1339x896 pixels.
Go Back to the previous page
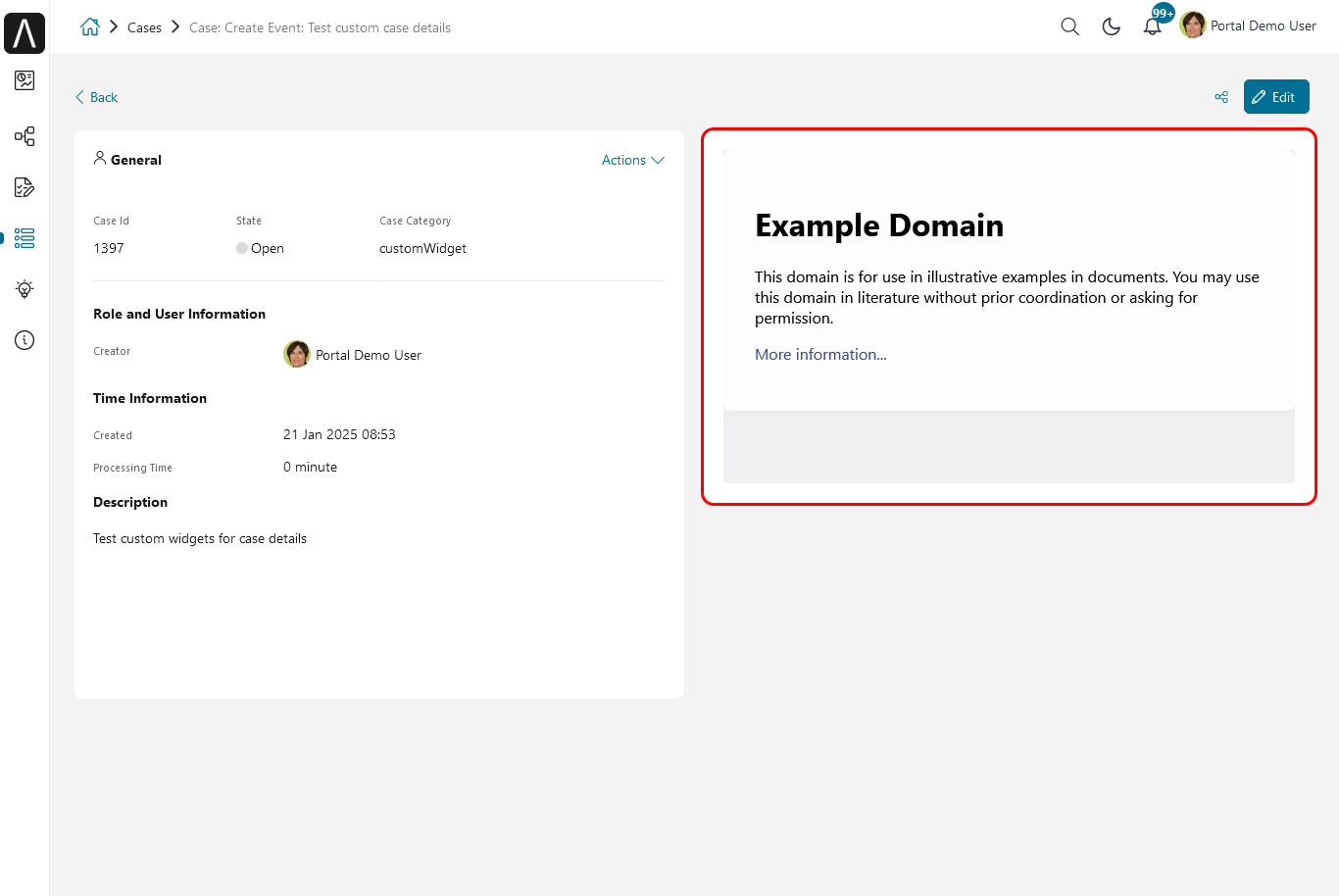(96, 97)
